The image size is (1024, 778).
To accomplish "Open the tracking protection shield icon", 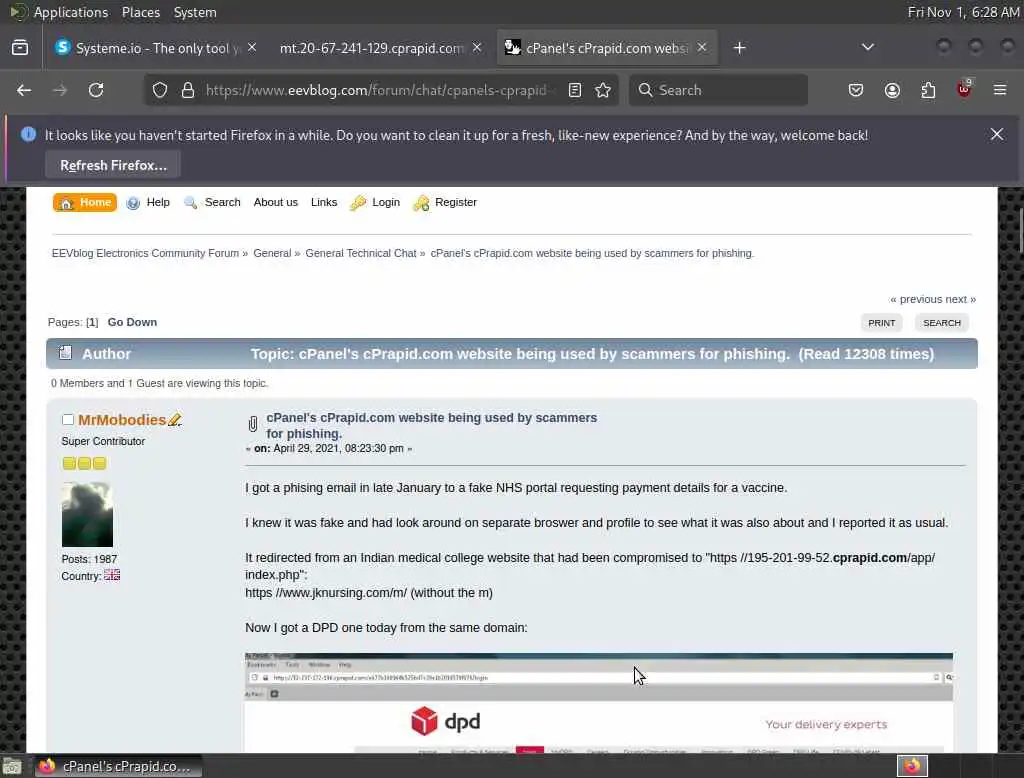I will tap(160, 90).
